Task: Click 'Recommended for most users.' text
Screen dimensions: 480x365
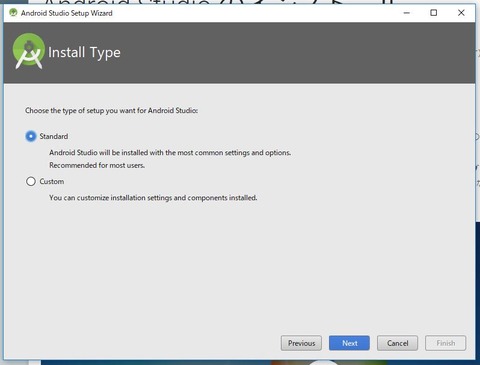Action: tap(97, 165)
